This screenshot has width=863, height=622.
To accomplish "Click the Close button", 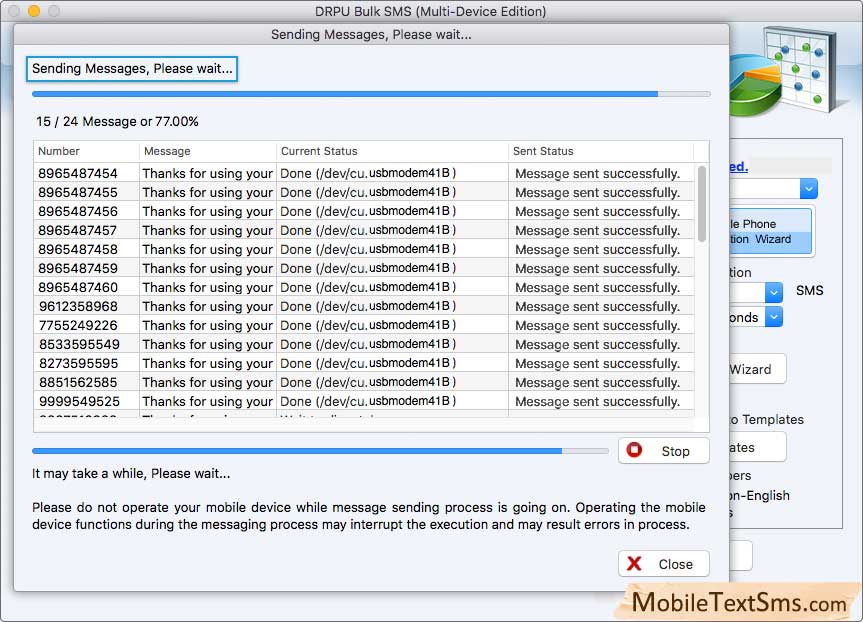I will pos(663,564).
